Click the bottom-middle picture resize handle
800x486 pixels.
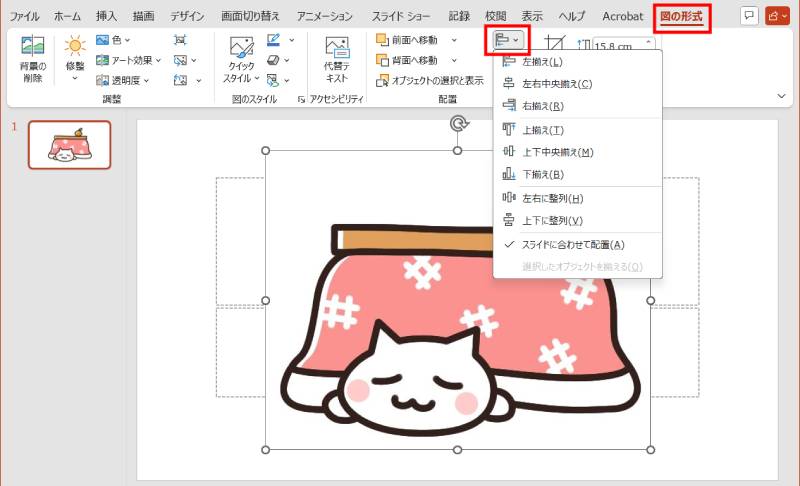458,450
